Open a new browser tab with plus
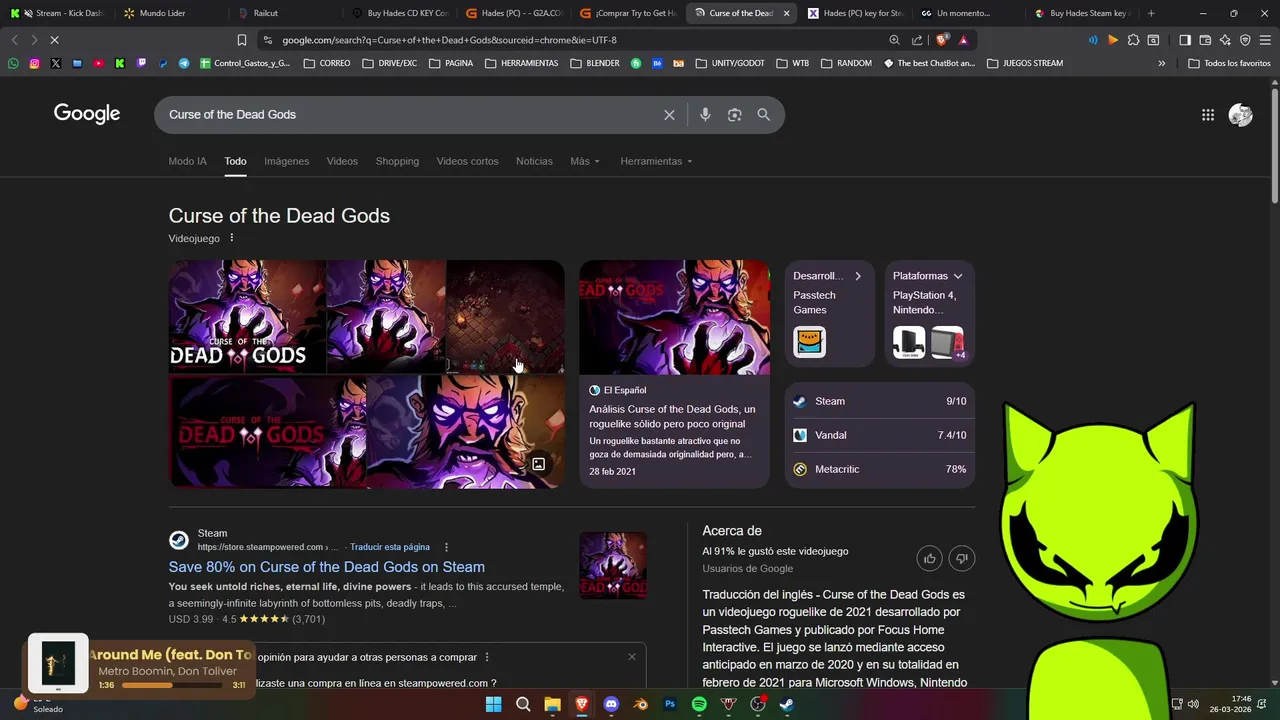1280x720 pixels. pos(1151,13)
